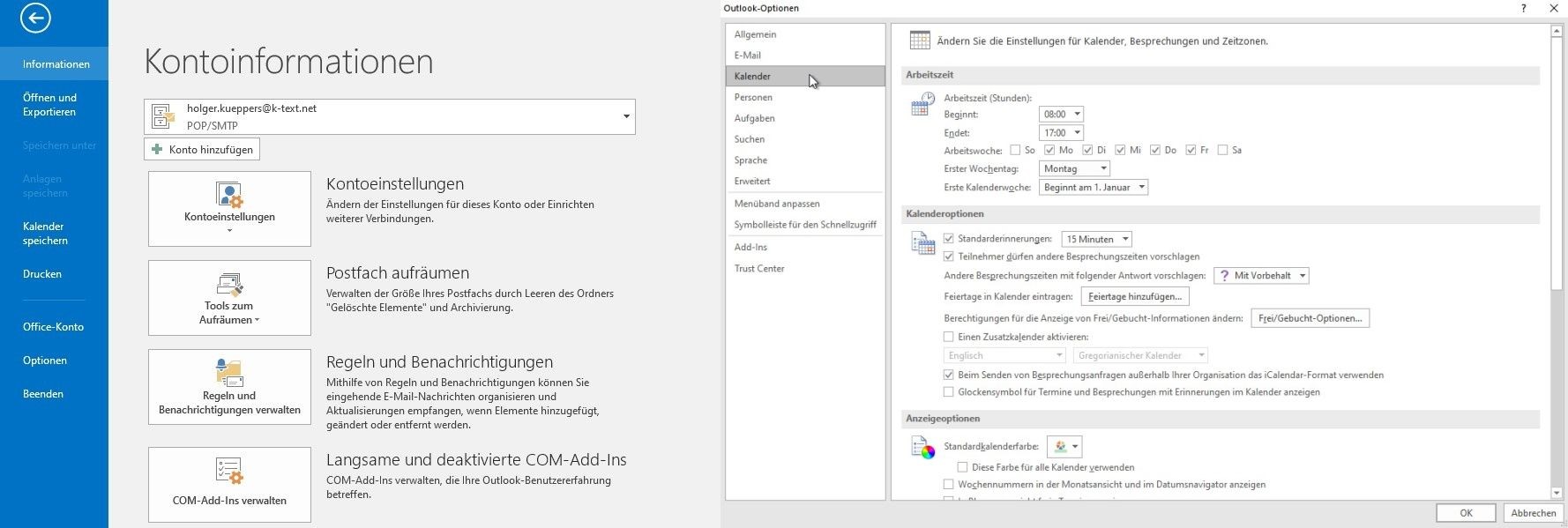Toggle Teilnehmer dürfen andere Besprechungszeiten vorschlagen
Image resolution: width=1568 pixels, height=528 pixels.
[x=949, y=257]
